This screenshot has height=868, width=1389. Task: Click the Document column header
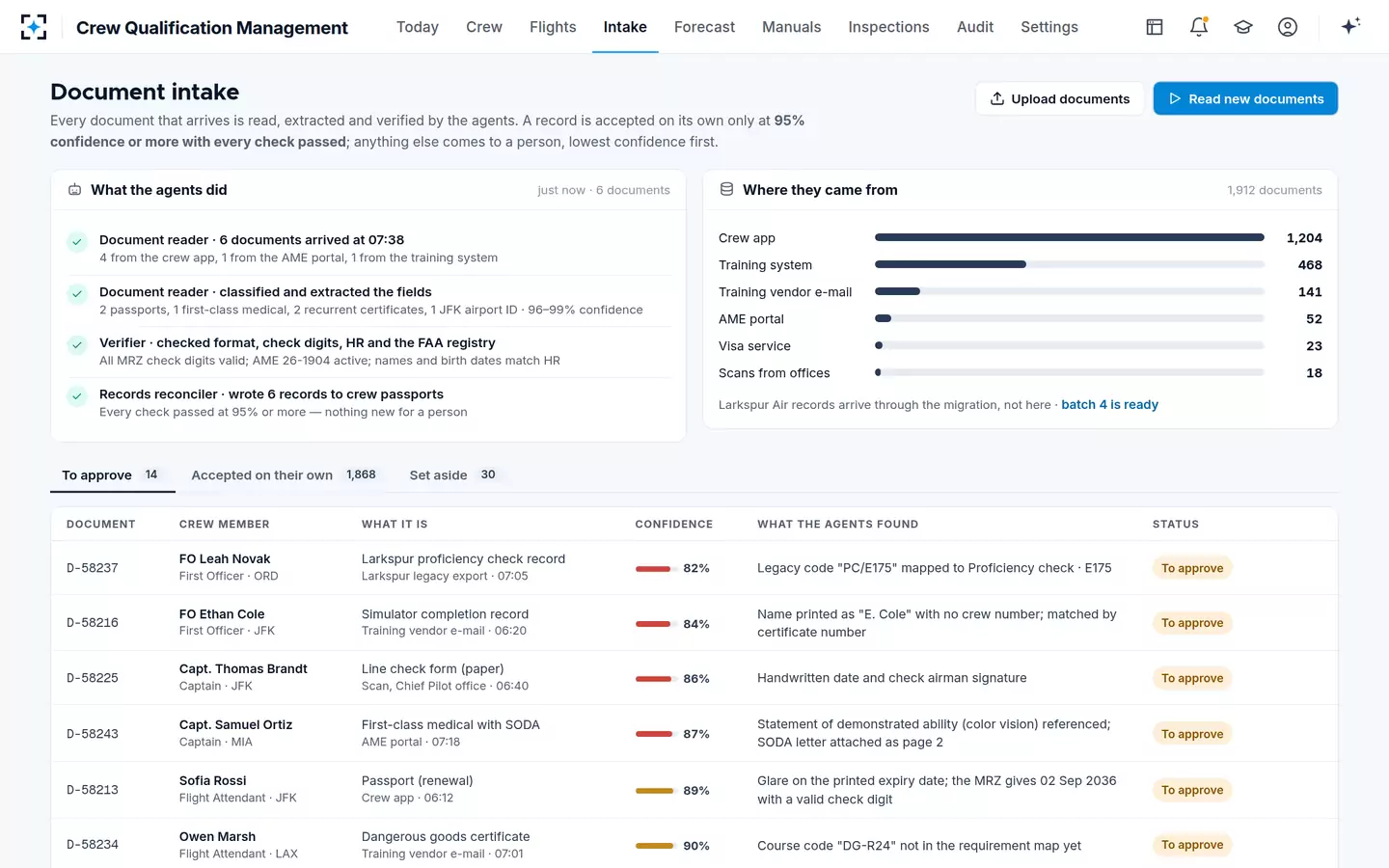pos(100,525)
